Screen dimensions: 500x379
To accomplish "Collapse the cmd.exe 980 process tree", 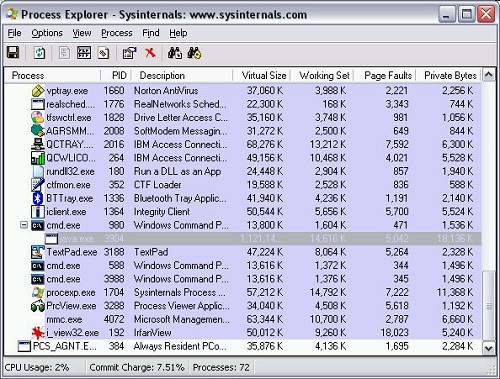I will pyautogui.click(x=24, y=225).
